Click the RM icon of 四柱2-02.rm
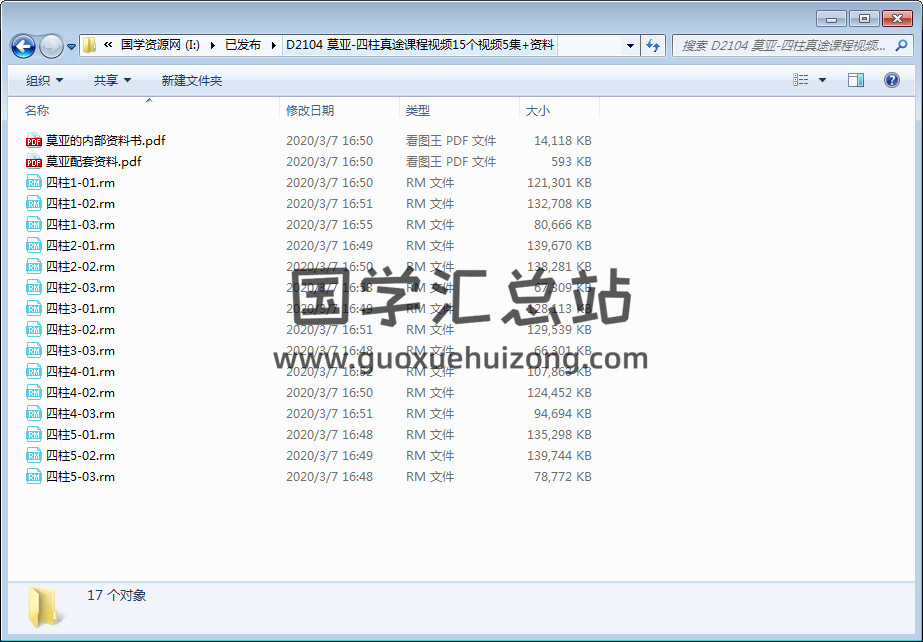The image size is (923, 642). [x=34, y=267]
